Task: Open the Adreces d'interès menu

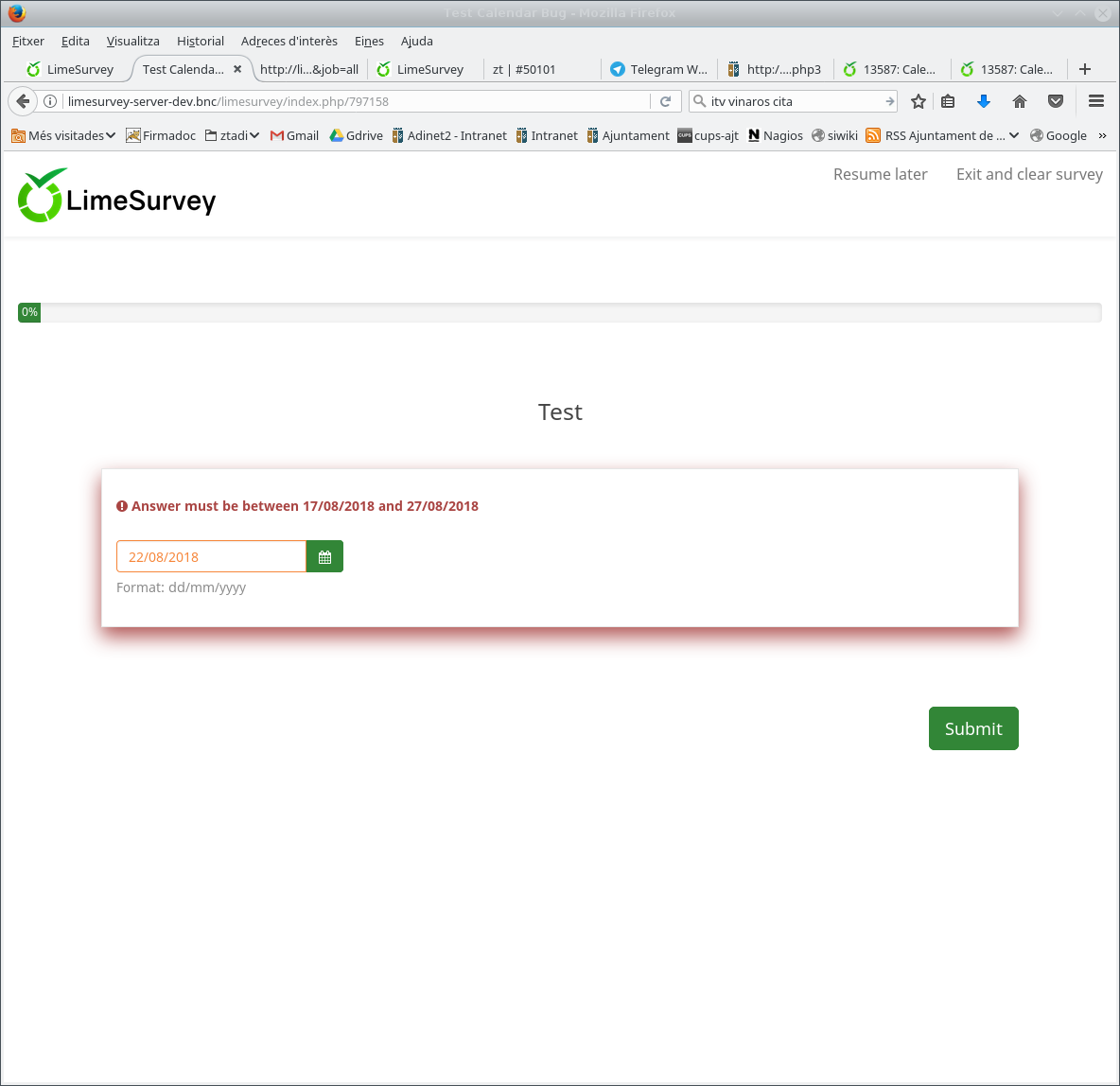Action: click(289, 42)
